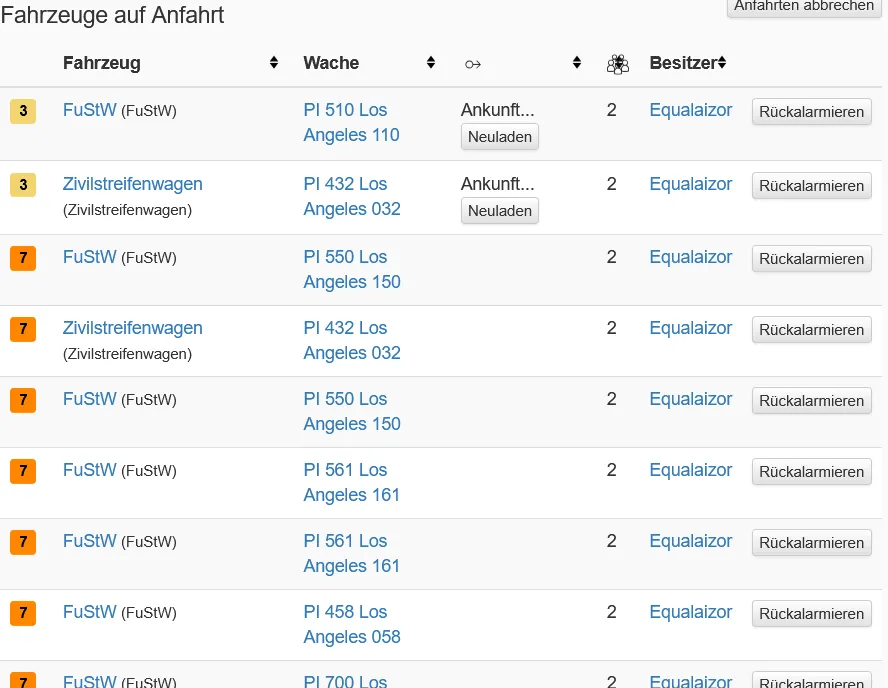Open the FuStW vehicle link from PI 510
888x688 pixels.
point(90,110)
